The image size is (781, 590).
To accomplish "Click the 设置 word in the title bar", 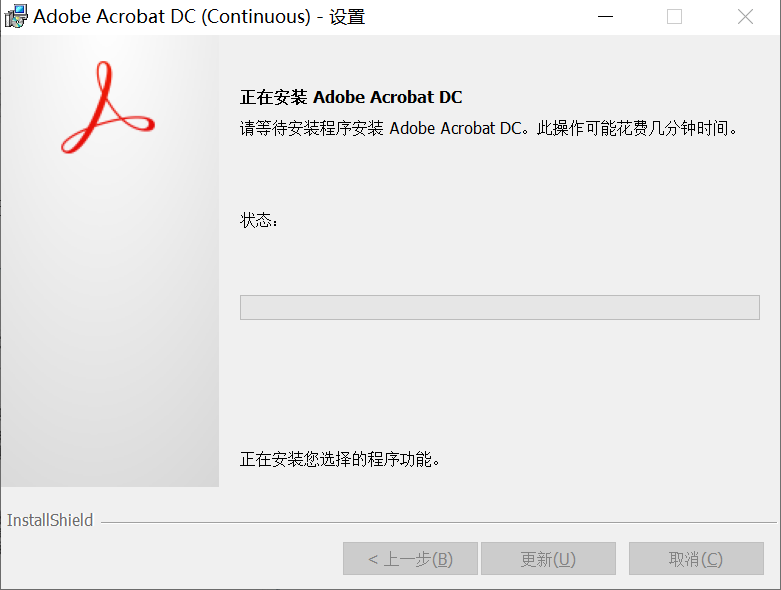I will coord(347,17).
